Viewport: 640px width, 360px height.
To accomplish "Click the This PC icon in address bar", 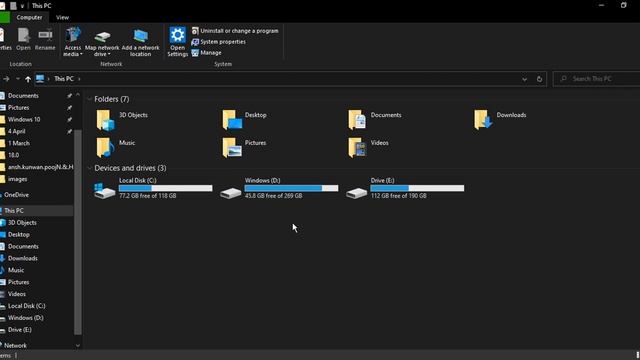I will click(40, 79).
